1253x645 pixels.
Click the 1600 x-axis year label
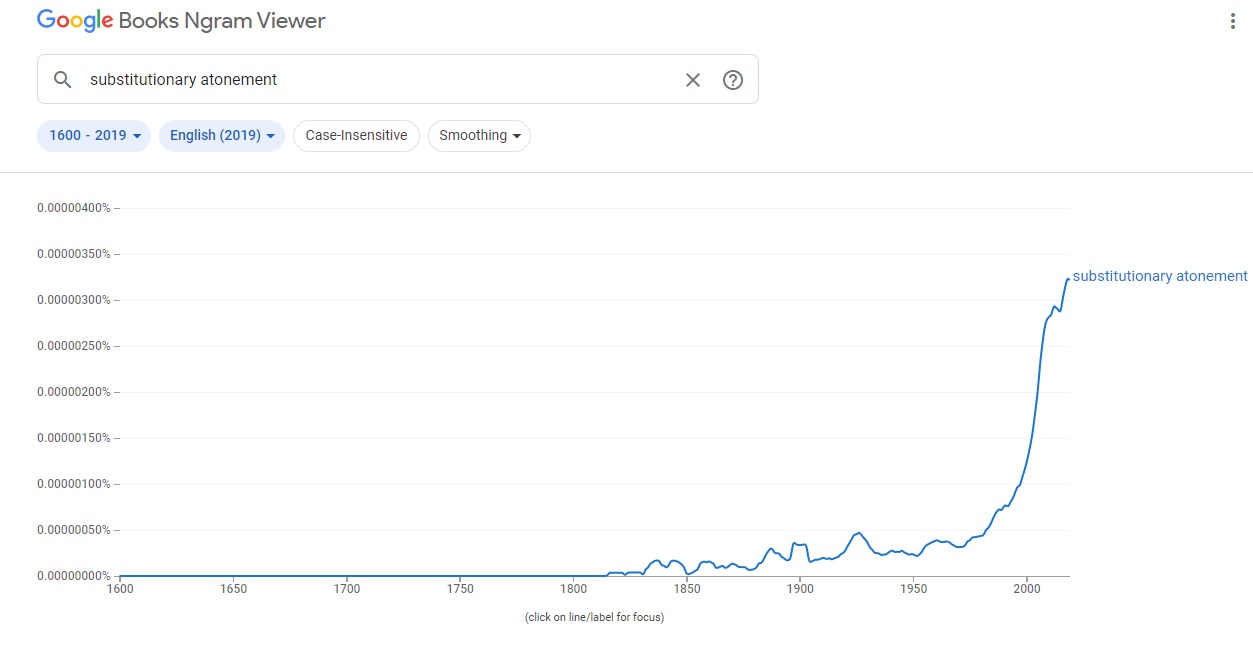click(120, 590)
